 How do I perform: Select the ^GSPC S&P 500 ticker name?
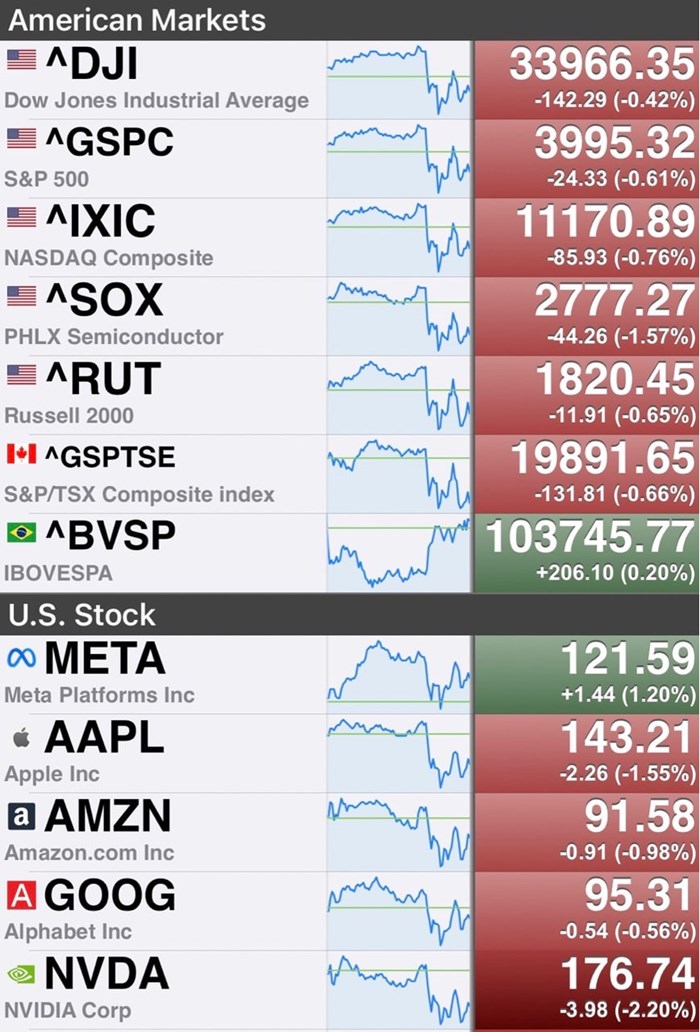pyautogui.click(x=110, y=143)
